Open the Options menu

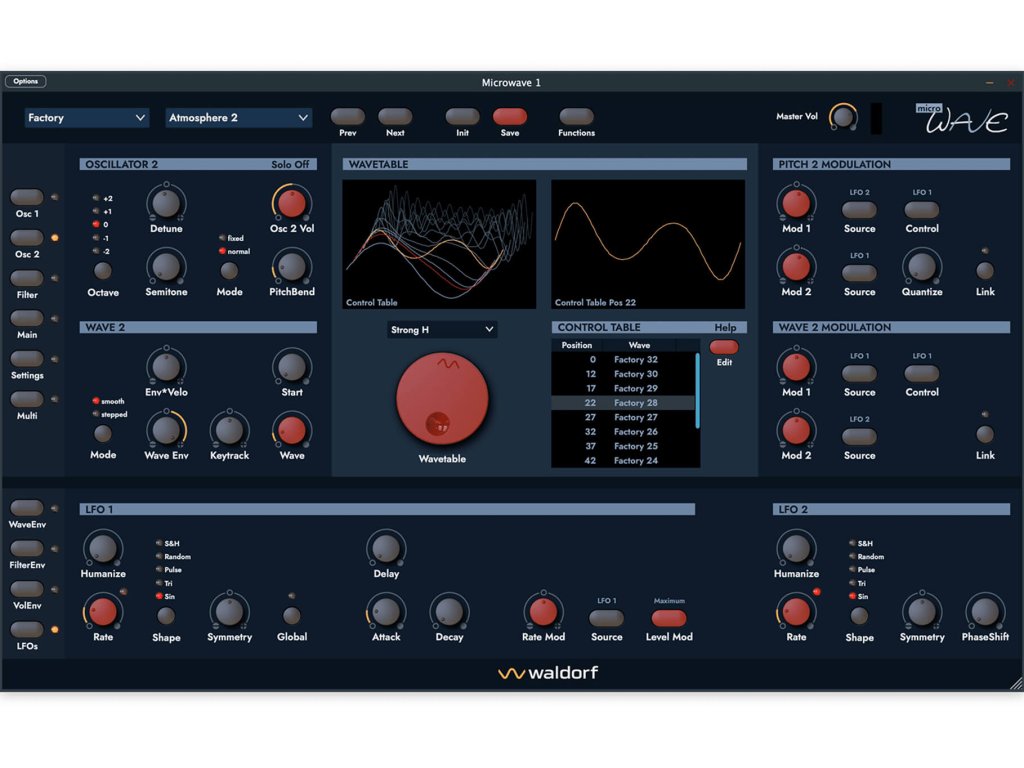coord(25,81)
